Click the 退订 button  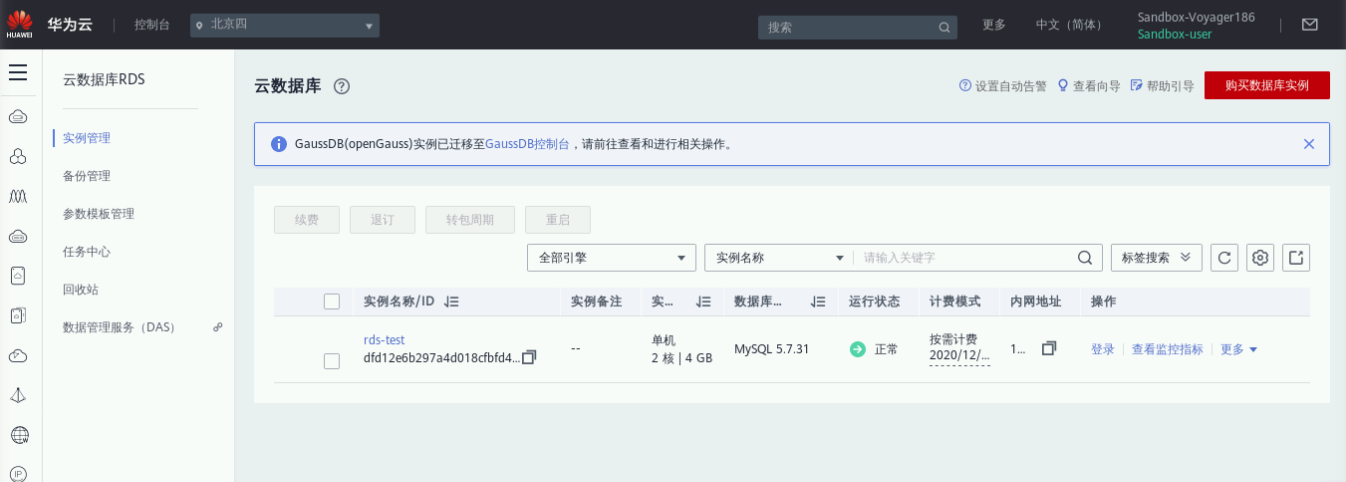382,220
